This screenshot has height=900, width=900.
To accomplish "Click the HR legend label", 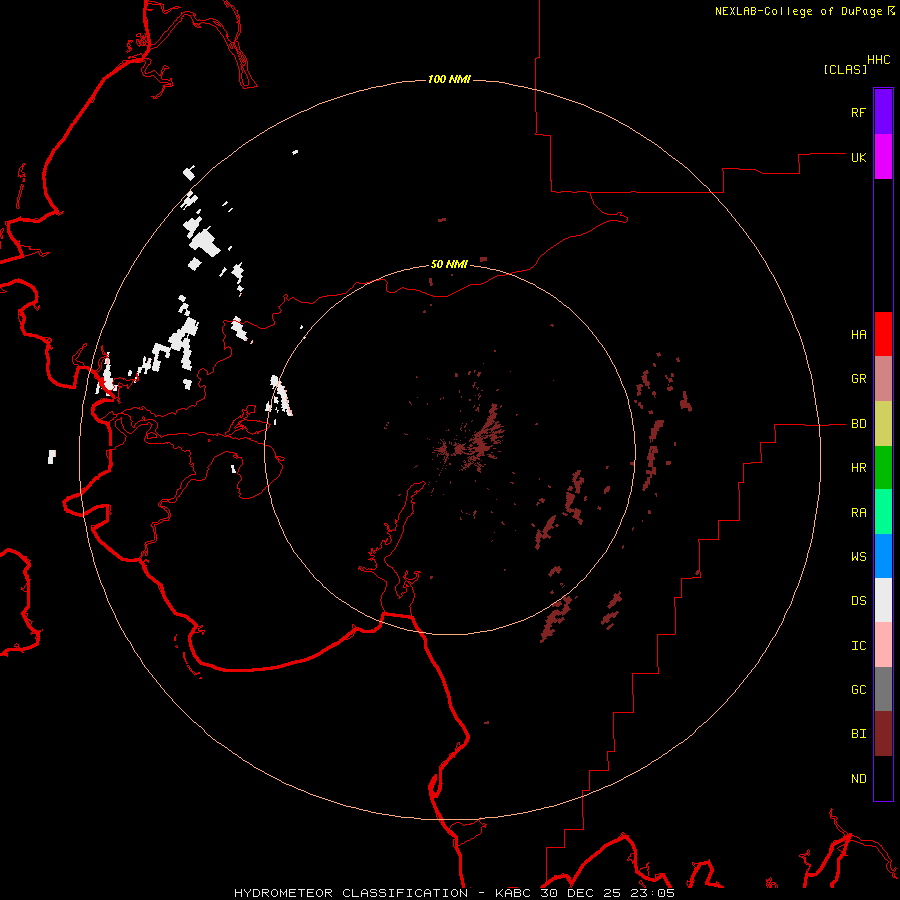I will (x=859, y=468).
